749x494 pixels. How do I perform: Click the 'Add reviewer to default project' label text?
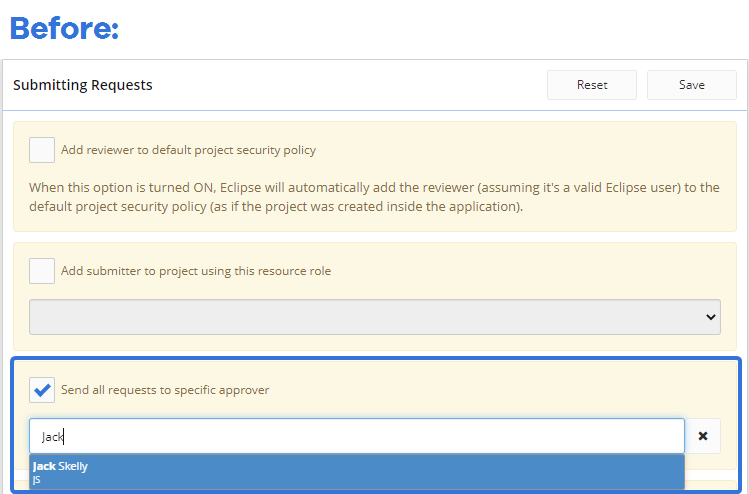click(x=188, y=150)
